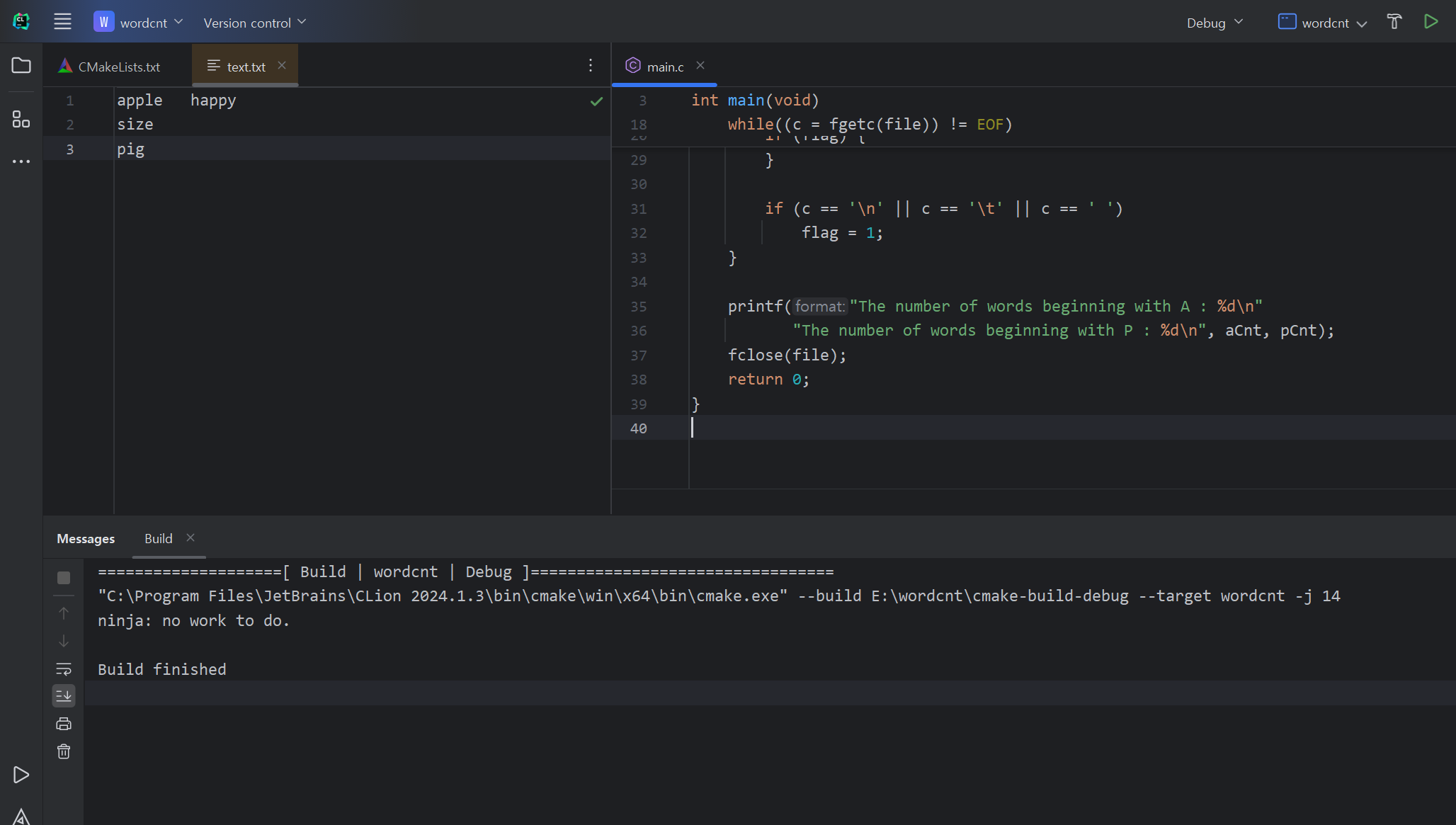Open the editor tabs options kebab menu
Screen dimensions: 1456x825
pos(591,65)
